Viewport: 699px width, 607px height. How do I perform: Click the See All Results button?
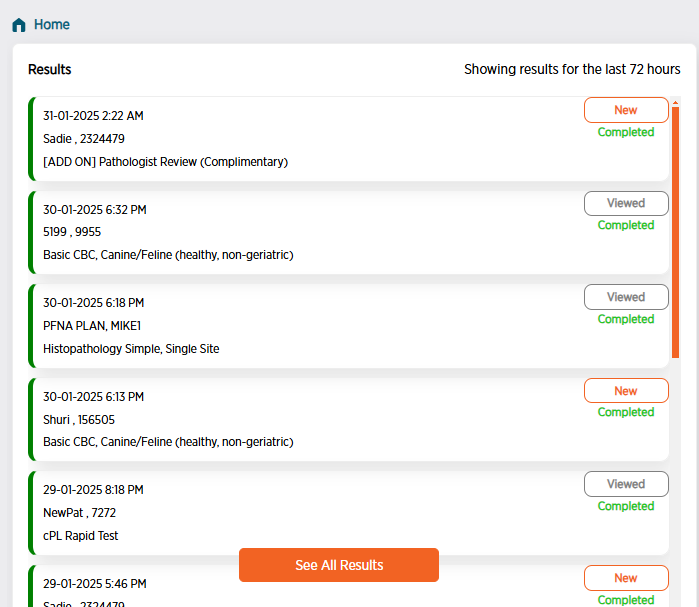click(339, 565)
